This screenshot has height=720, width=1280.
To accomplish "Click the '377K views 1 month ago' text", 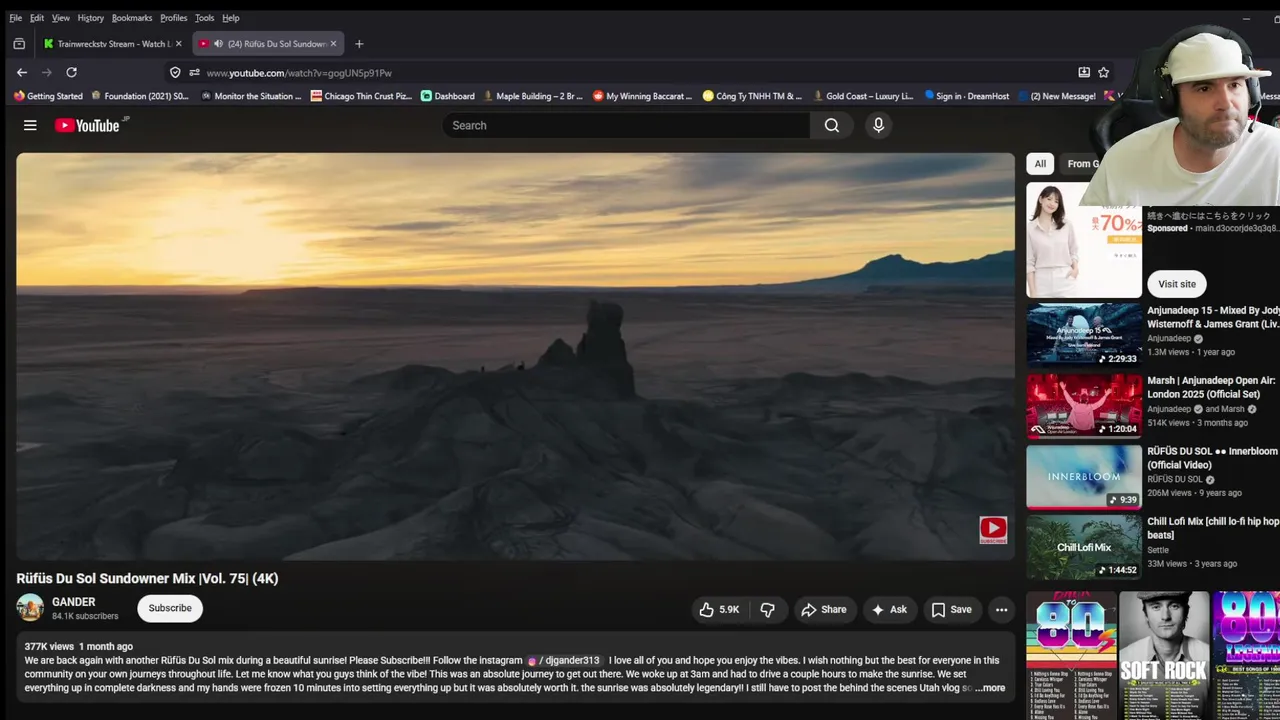I will coord(79,646).
